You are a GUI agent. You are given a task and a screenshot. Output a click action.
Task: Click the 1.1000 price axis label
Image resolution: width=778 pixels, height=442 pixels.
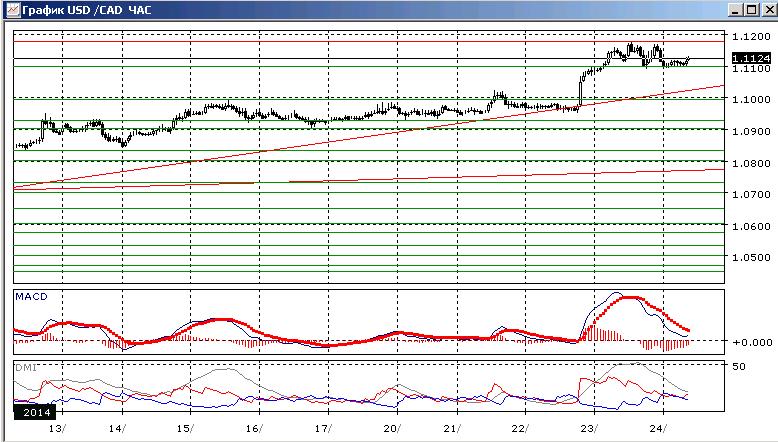coord(751,99)
